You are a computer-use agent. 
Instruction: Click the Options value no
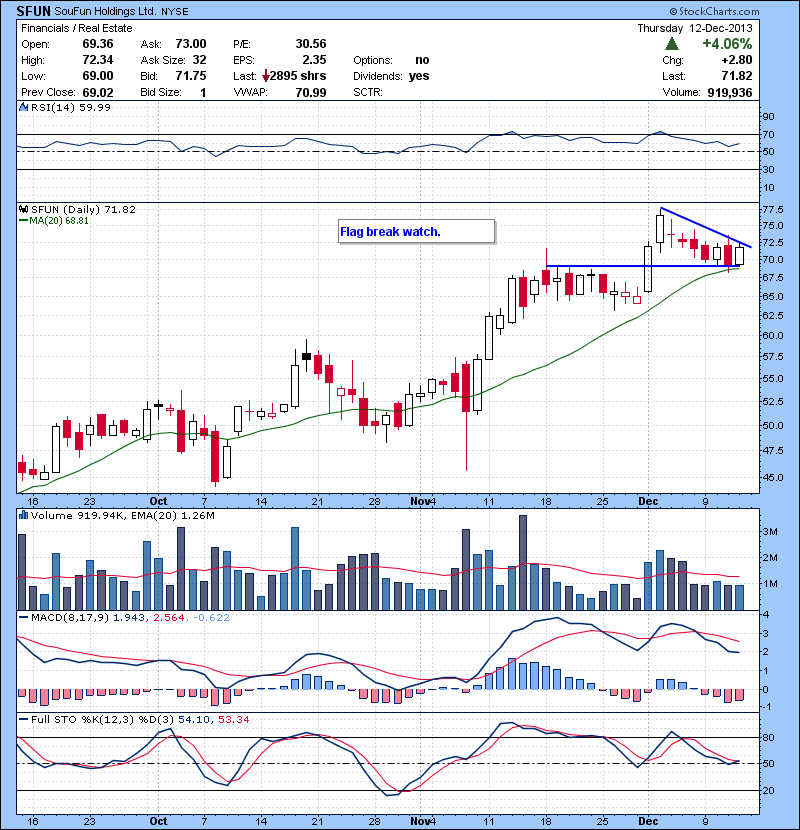pyautogui.click(x=422, y=60)
